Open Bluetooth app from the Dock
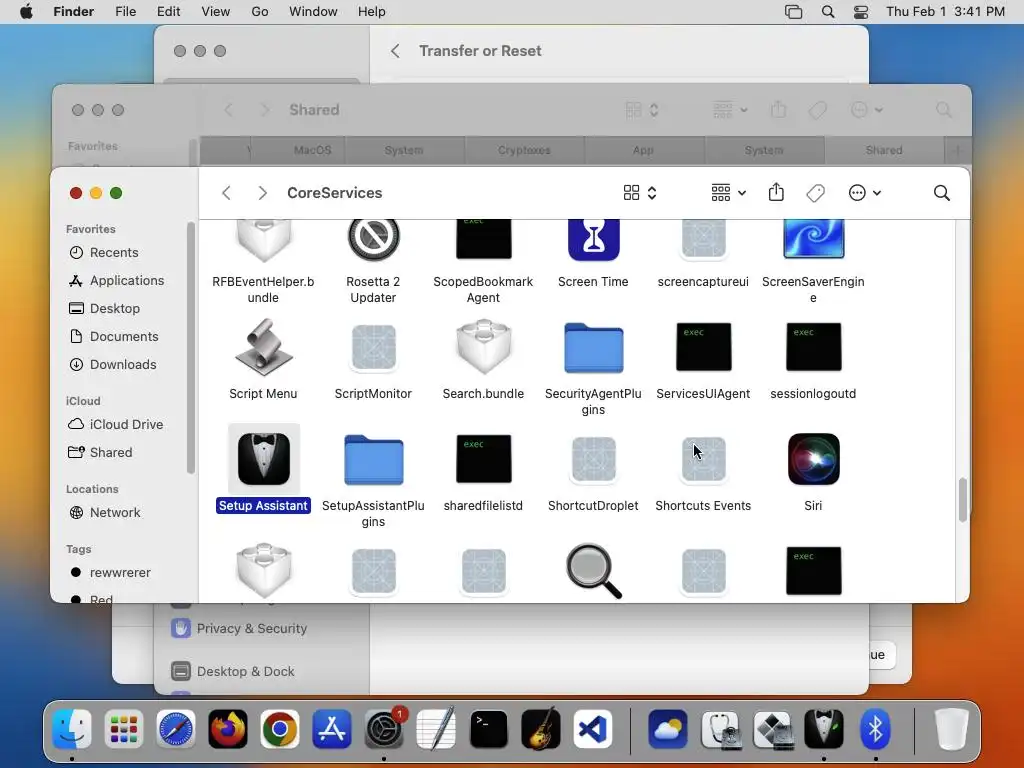 [876, 729]
